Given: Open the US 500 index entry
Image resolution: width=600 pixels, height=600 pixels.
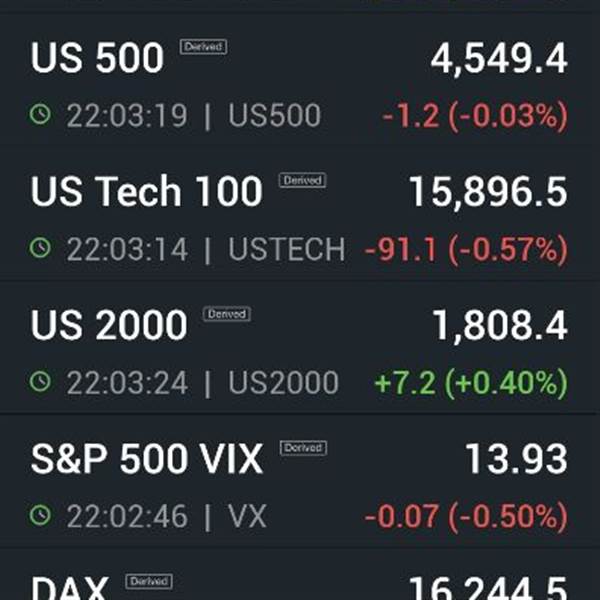Looking at the screenshot, I should point(300,80).
